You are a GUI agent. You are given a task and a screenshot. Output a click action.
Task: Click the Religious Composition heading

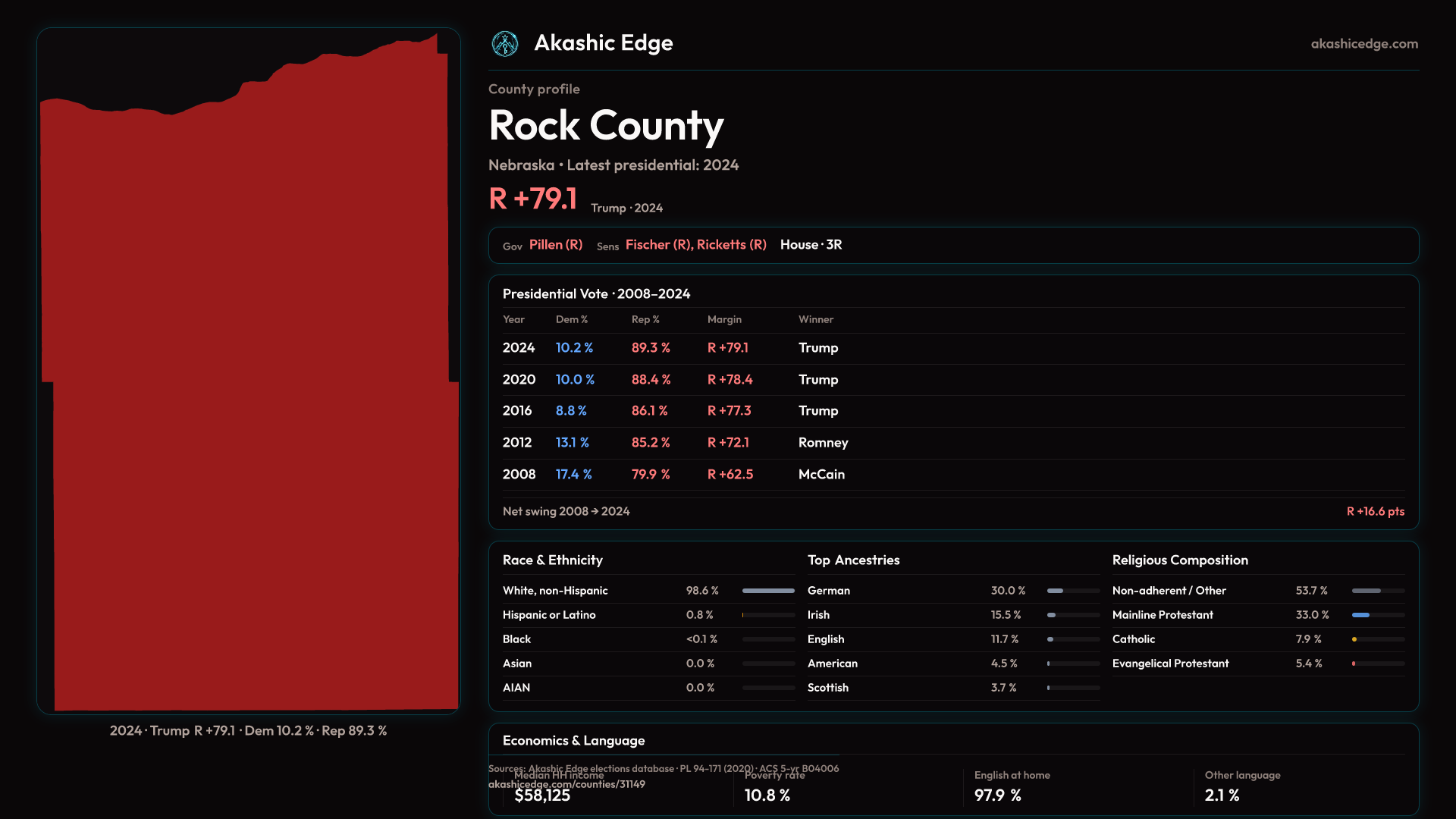(1180, 560)
